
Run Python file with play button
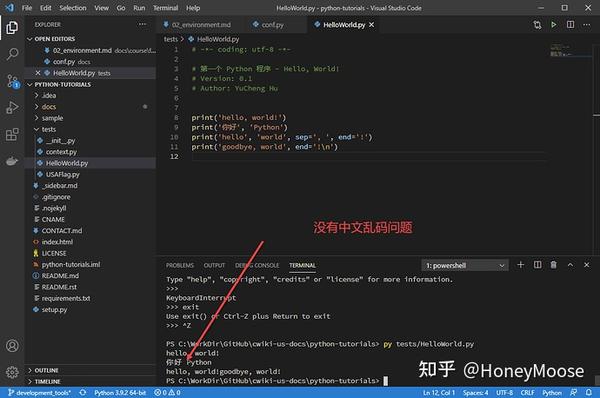point(554,24)
